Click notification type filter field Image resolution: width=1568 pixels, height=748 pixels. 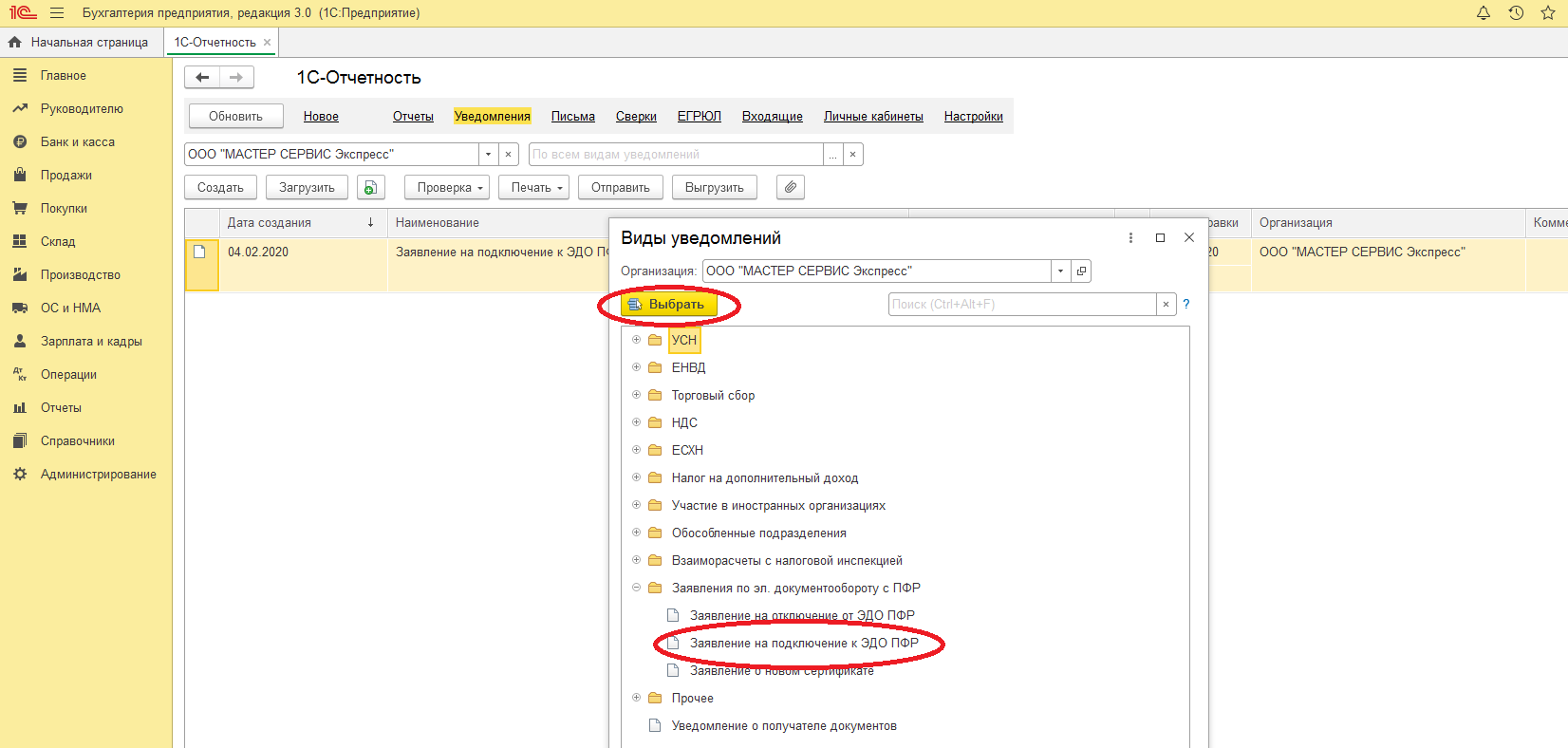click(676, 154)
